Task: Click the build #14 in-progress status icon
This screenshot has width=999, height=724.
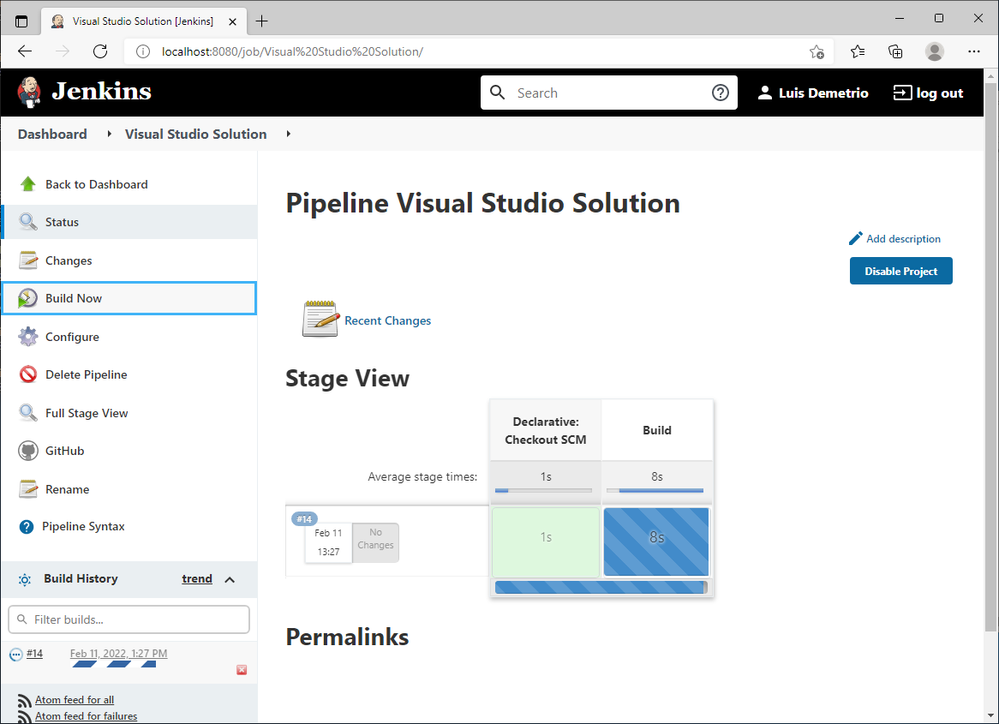Action: click(x=16, y=655)
